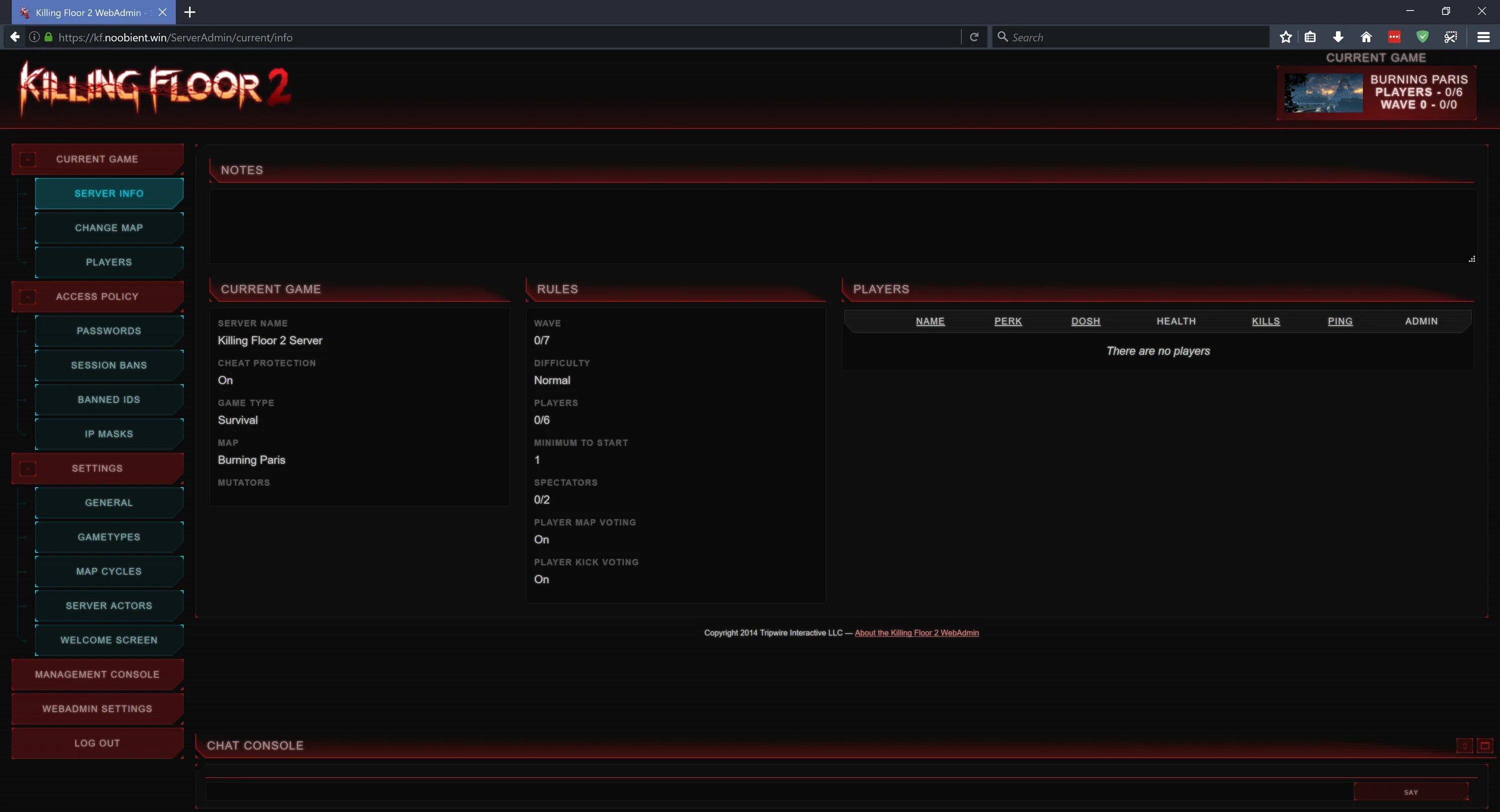Click the red extension icon in toolbar

(1394, 37)
